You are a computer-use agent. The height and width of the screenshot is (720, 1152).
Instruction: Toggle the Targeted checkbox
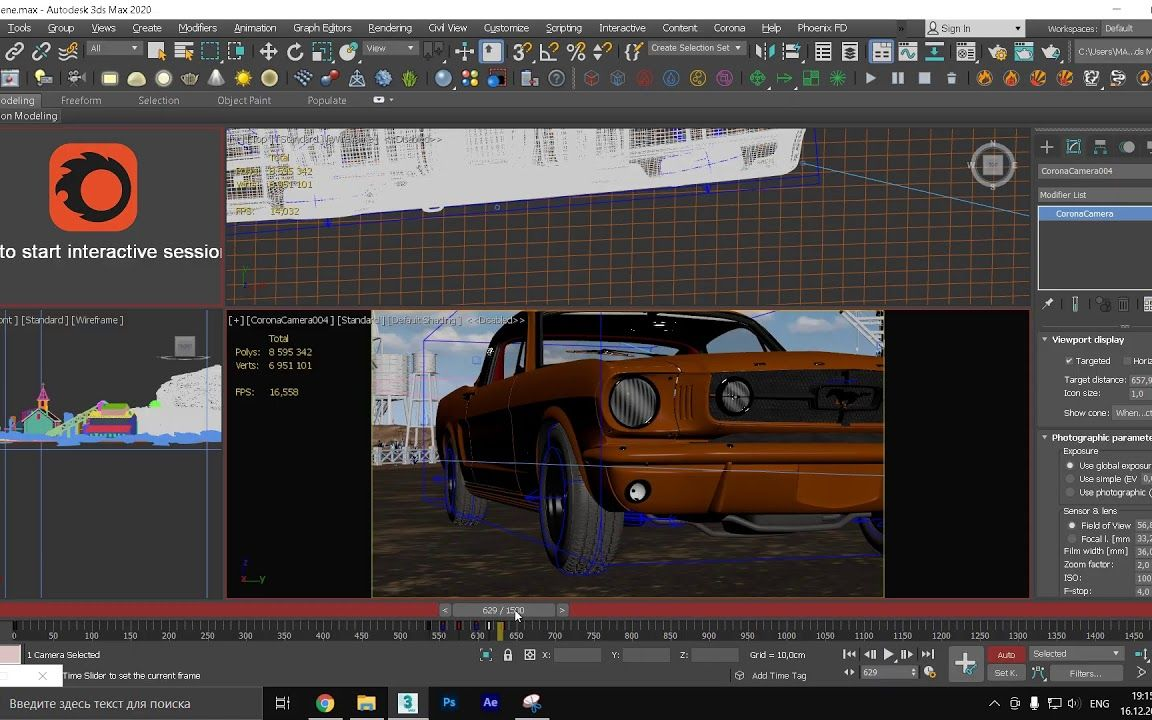1069,361
